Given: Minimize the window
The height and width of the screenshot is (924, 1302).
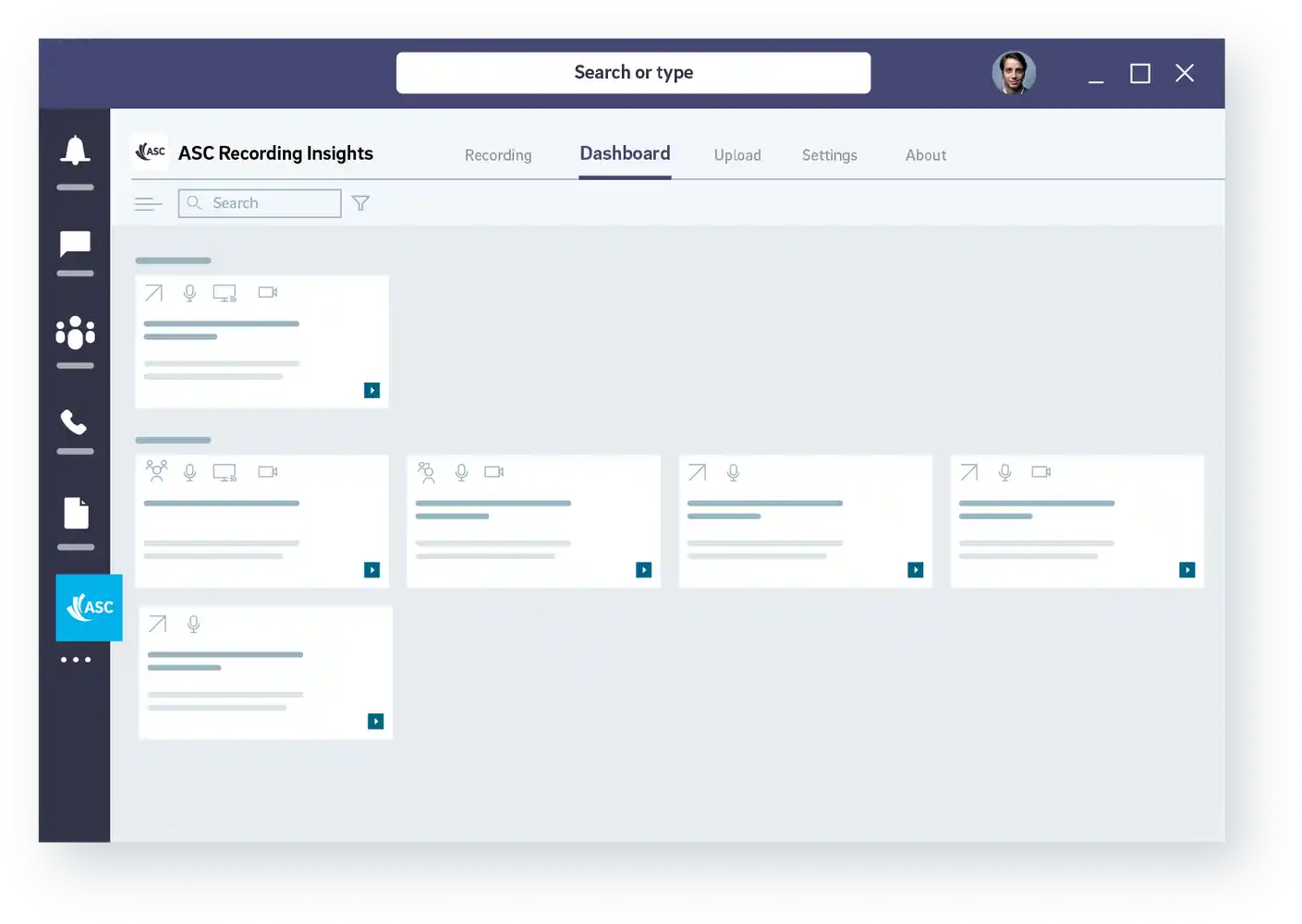Looking at the screenshot, I should pyautogui.click(x=1096, y=81).
